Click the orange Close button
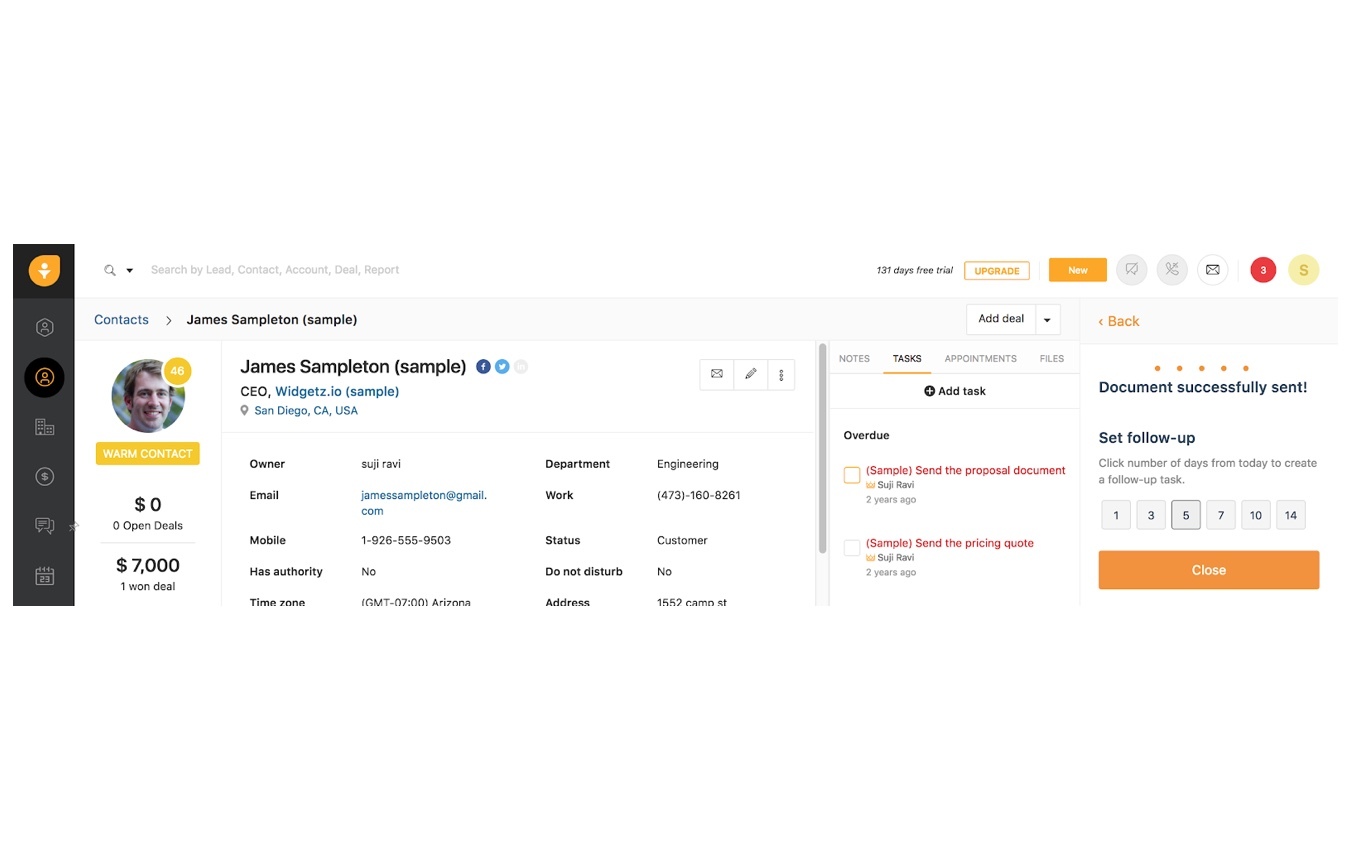This screenshot has width=1350, height=850. [x=1208, y=570]
